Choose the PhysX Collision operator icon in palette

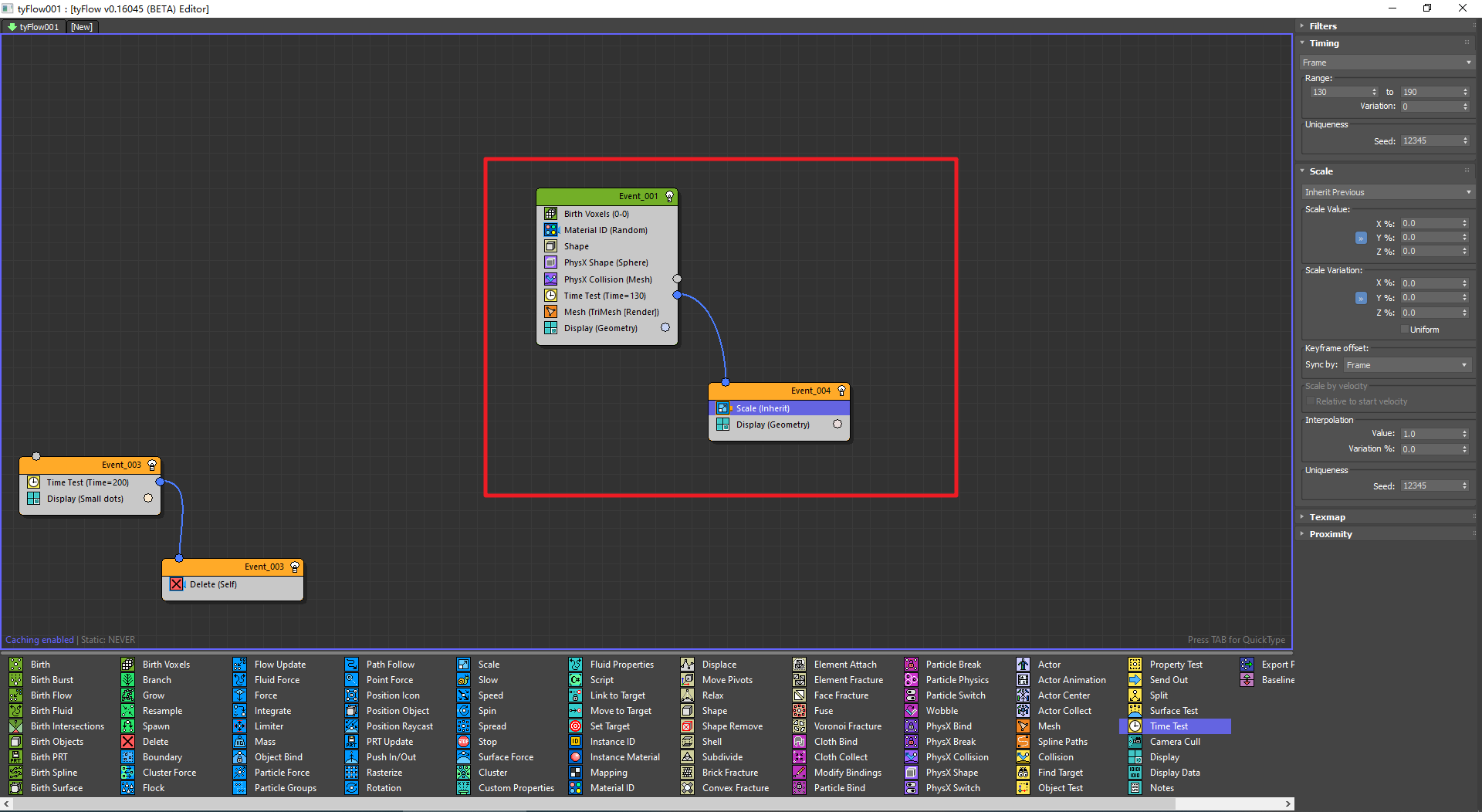912,757
